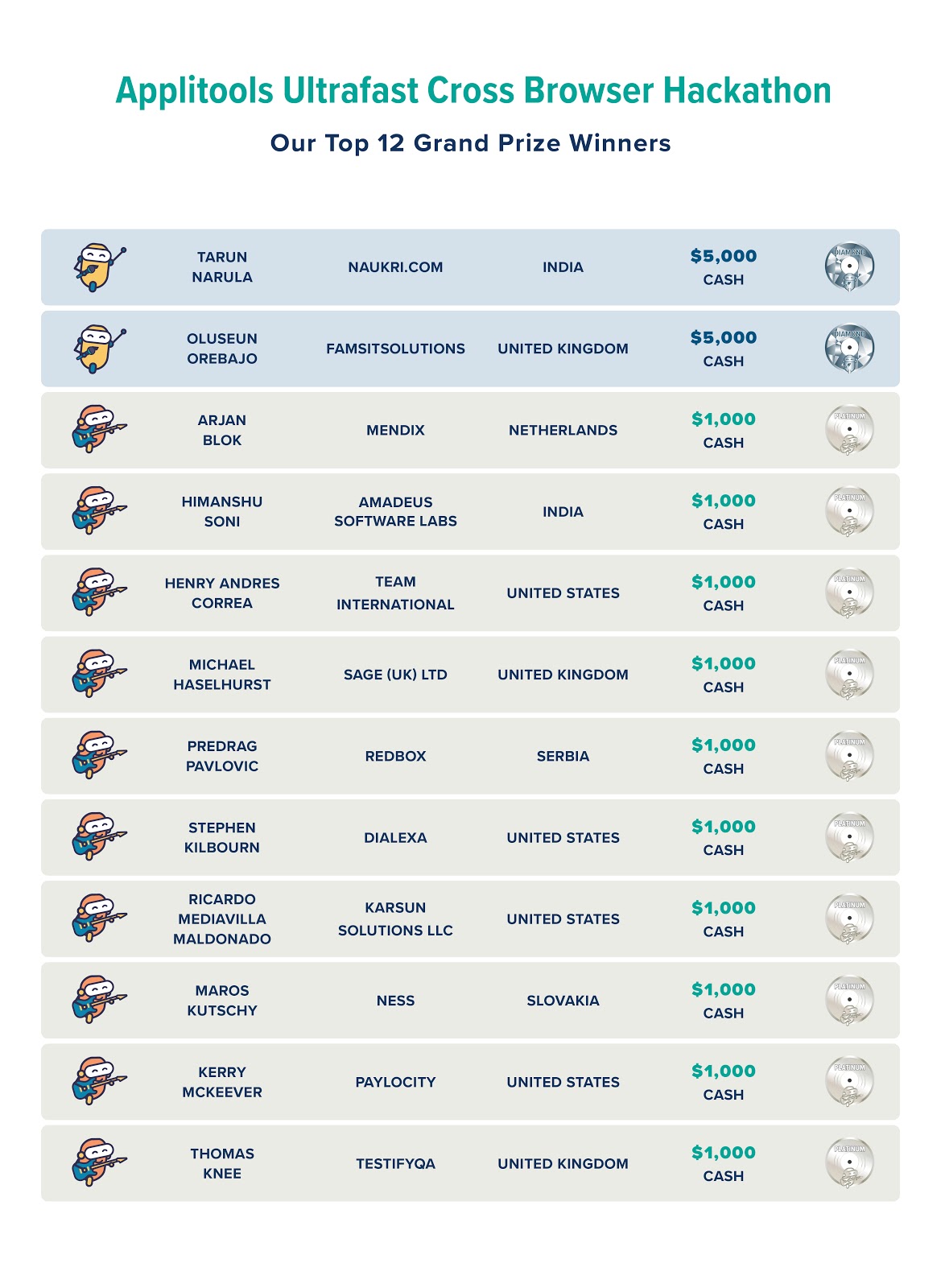This screenshot has width=941, height=1288.
Task: Click the Platinum disc badge in TestifyQA row
Action: click(x=849, y=1163)
